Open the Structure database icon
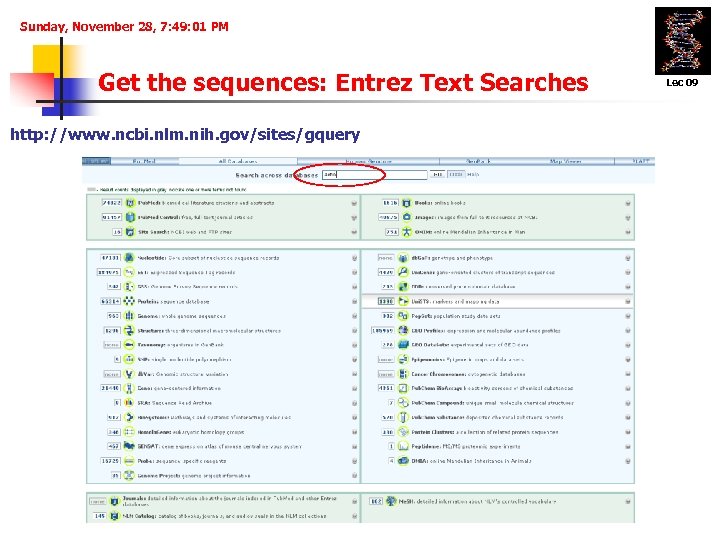The image size is (720, 540). (129, 331)
